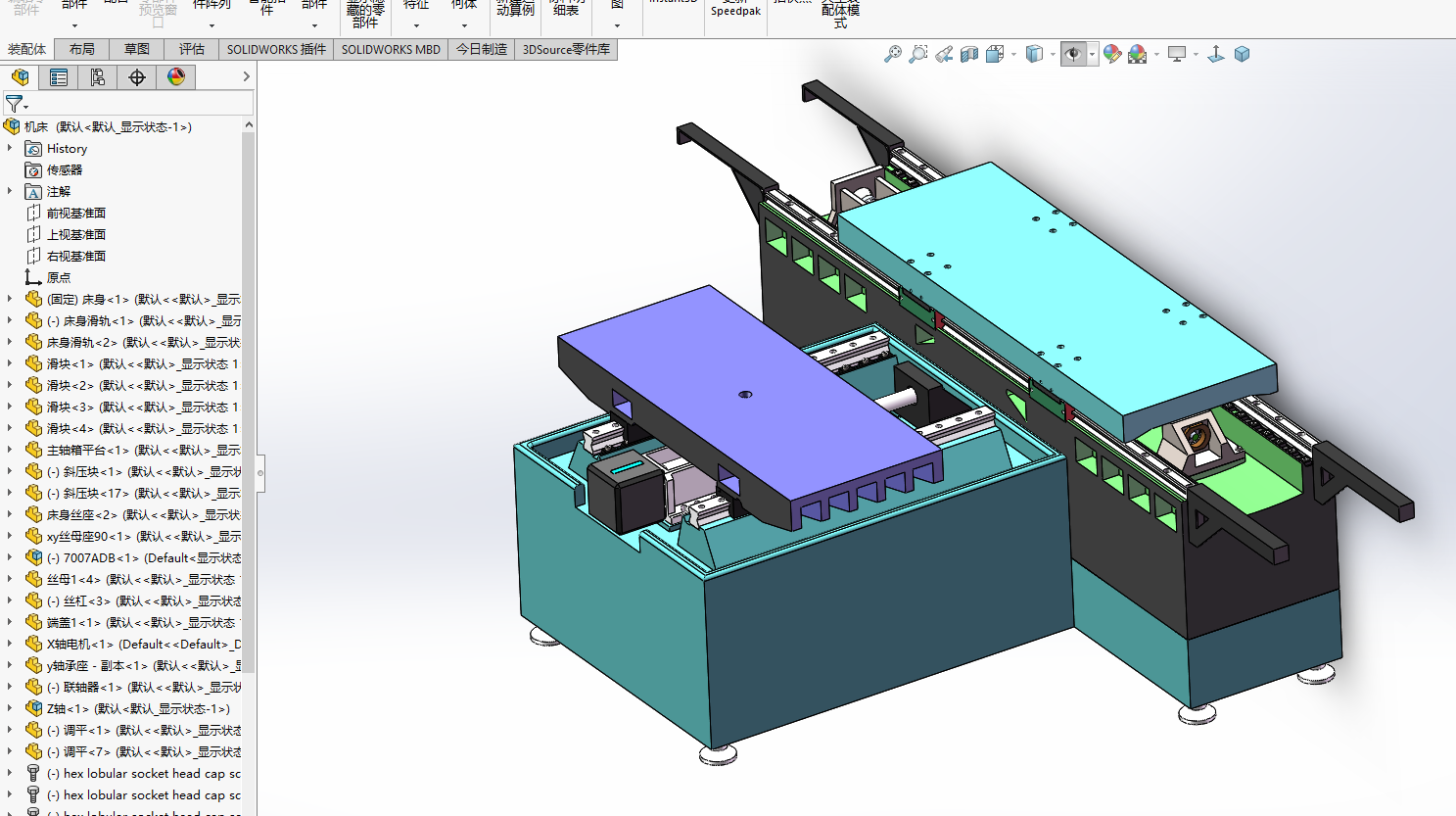The height and width of the screenshot is (816, 1456).
Task: Click the tree filter funnel icon
Action: [14, 103]
